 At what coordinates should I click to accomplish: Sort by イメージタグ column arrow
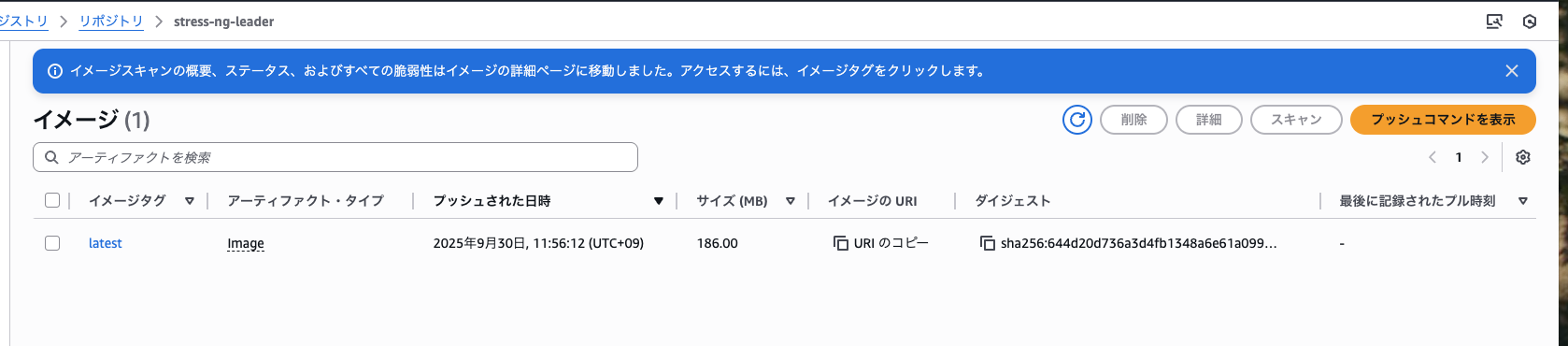(190, 201)
